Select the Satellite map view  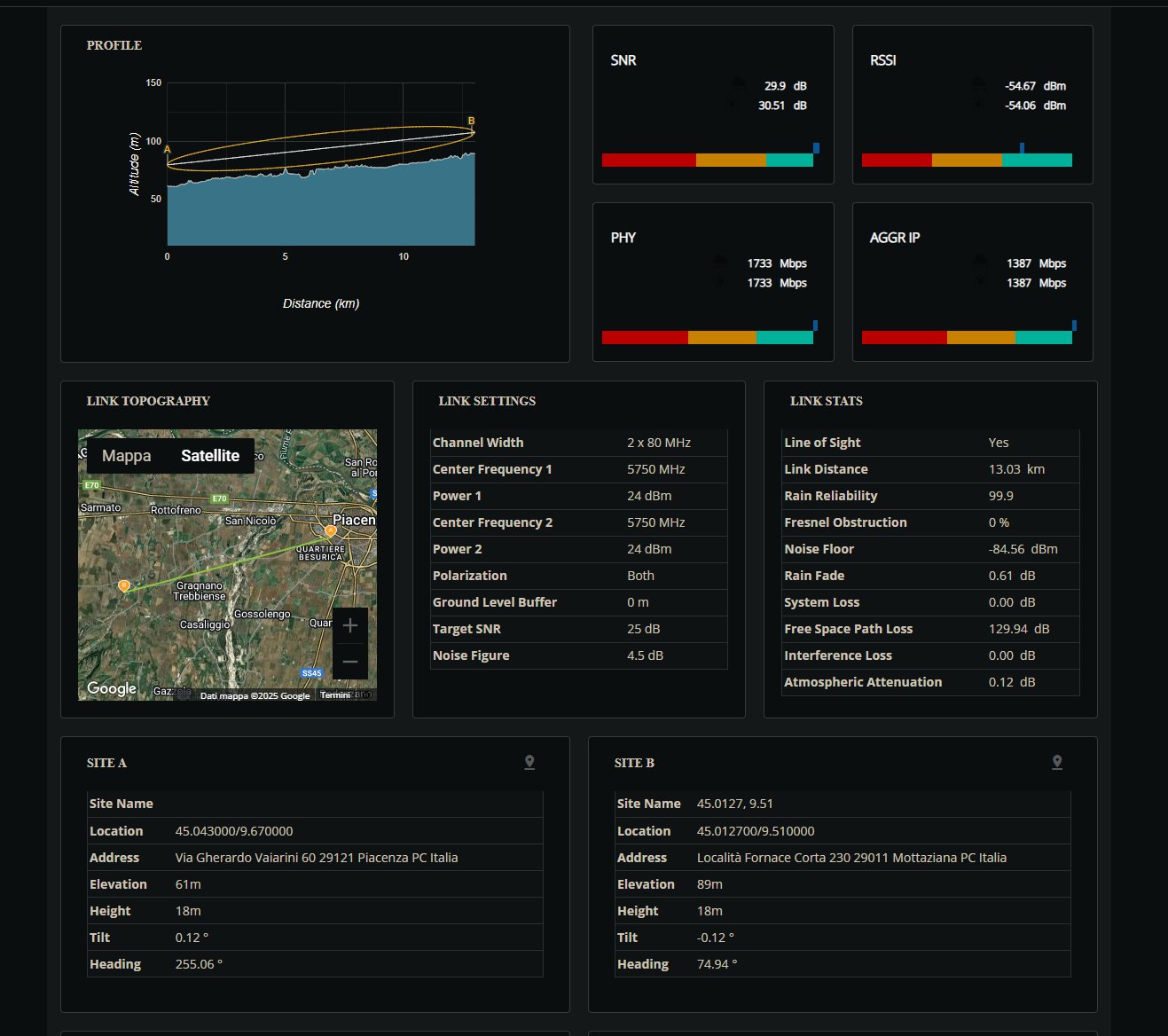210,456
